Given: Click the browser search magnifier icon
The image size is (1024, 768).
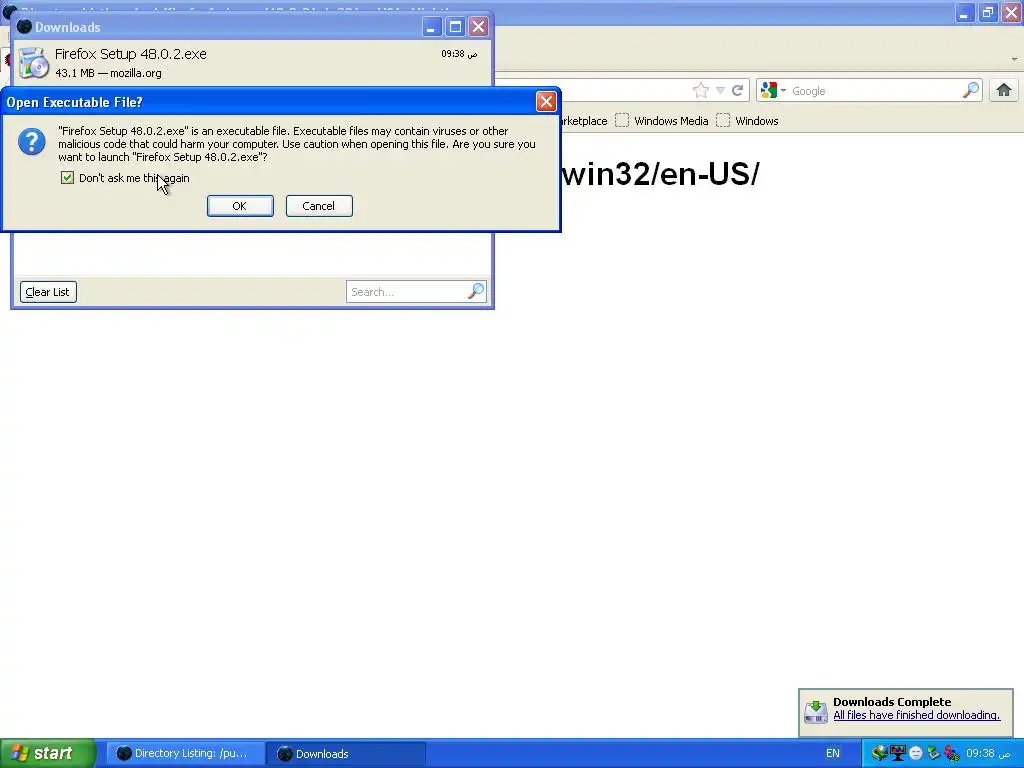Looking at the screenshot, I should 971,90.
